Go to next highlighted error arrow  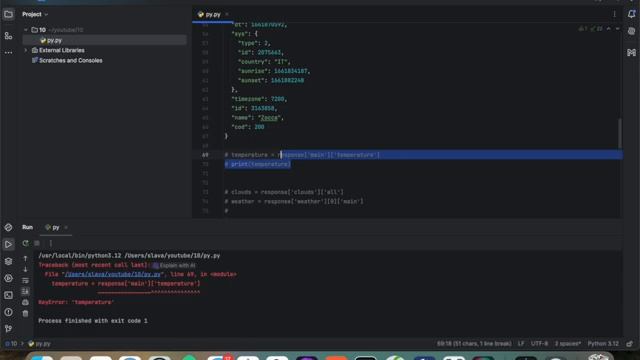617,29
